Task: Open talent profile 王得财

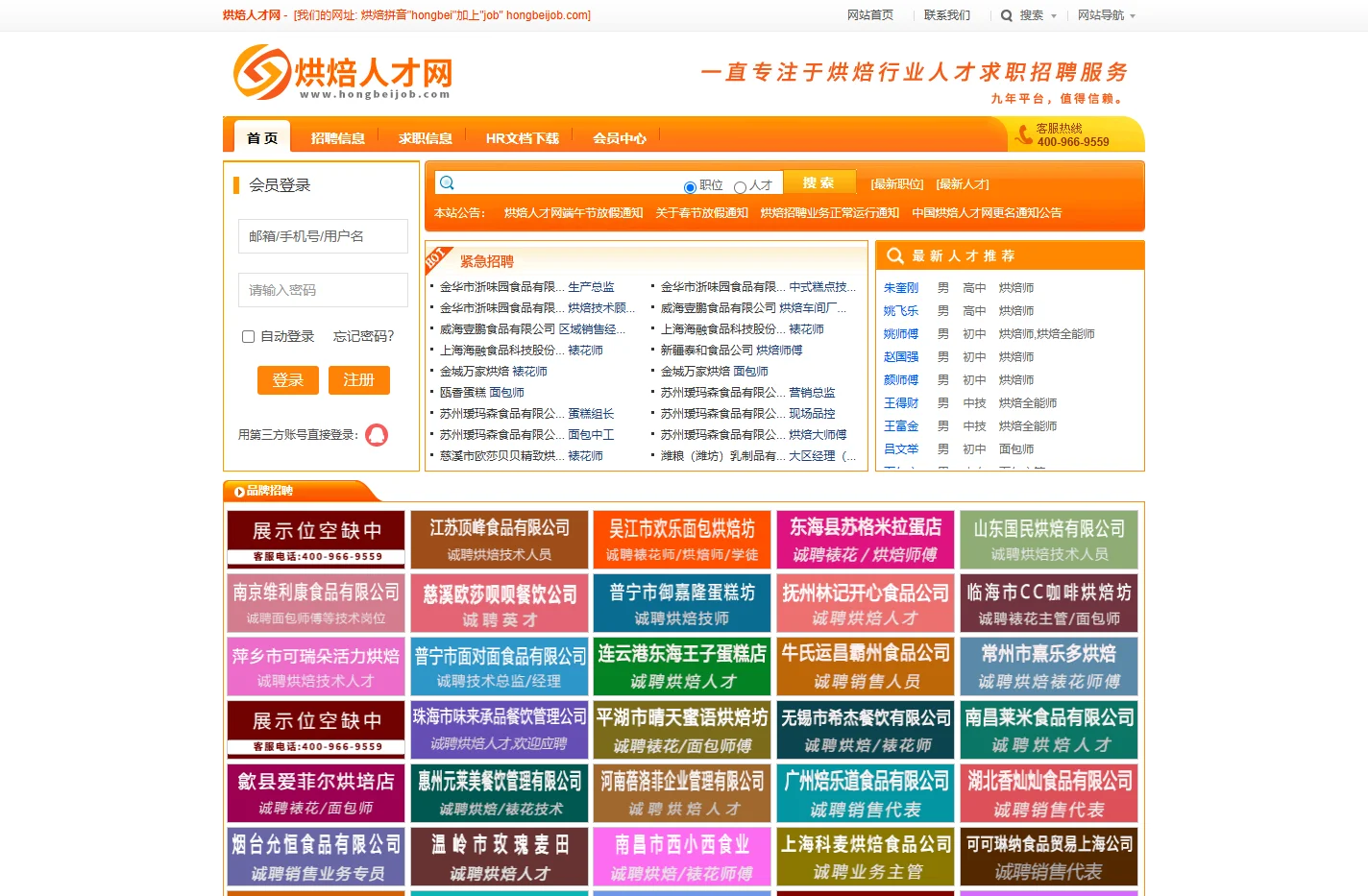Action: point(901,403)
